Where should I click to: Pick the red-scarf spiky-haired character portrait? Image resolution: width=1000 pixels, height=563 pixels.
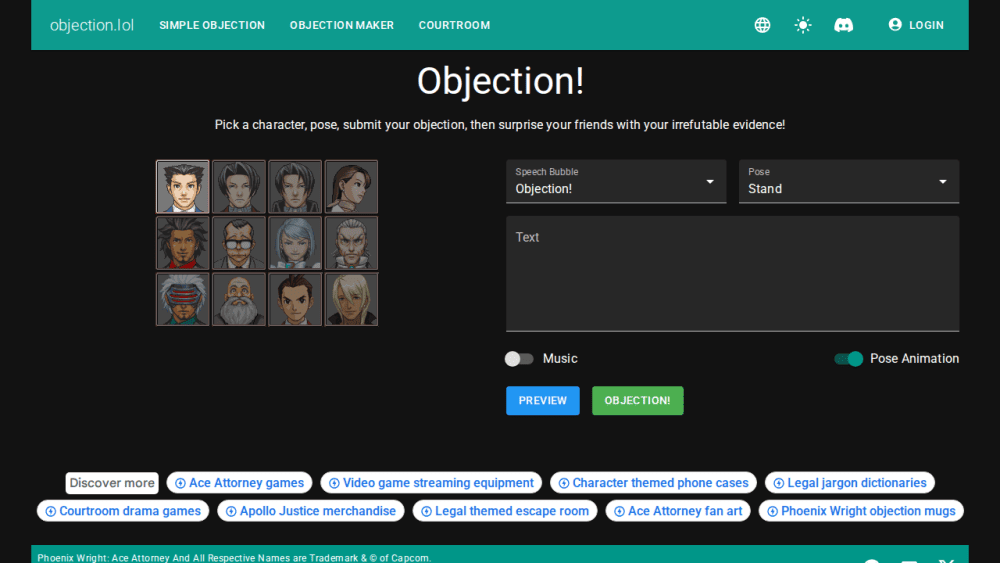(x=182, y=243)
